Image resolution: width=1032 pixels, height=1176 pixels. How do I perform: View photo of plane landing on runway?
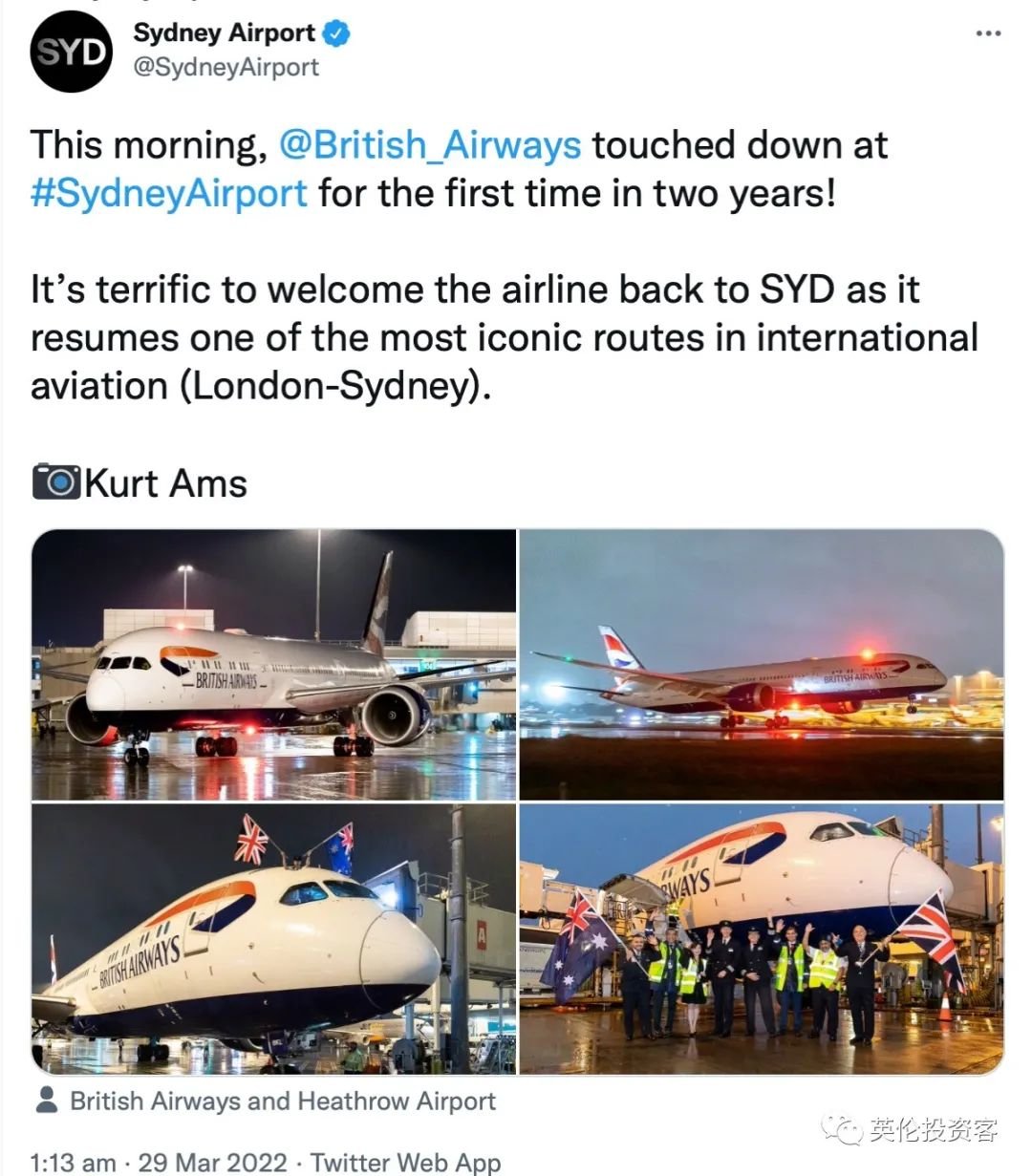click(x=762, y=665)
